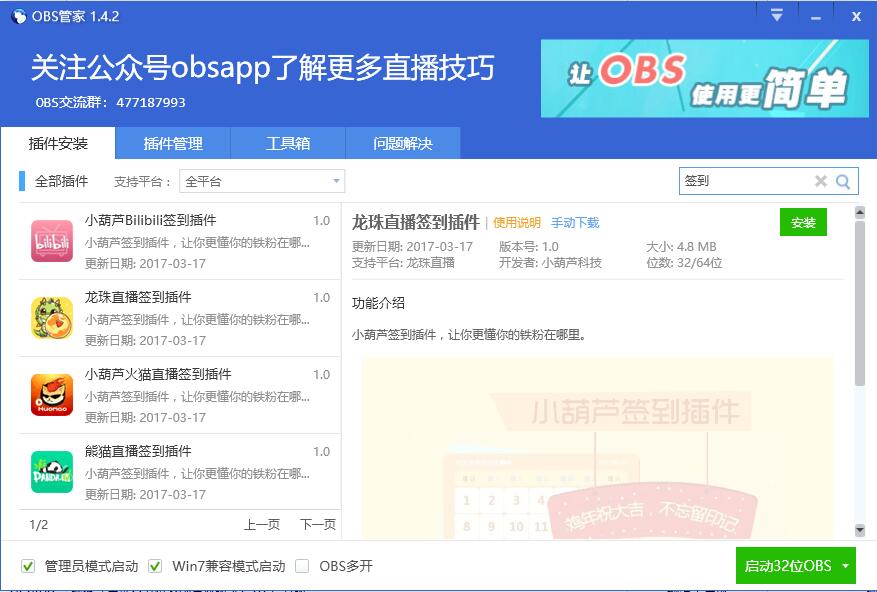Screen dimensions: 877x592
Task: Click the Panda TV plugin icon
Action: pos(51,472)
